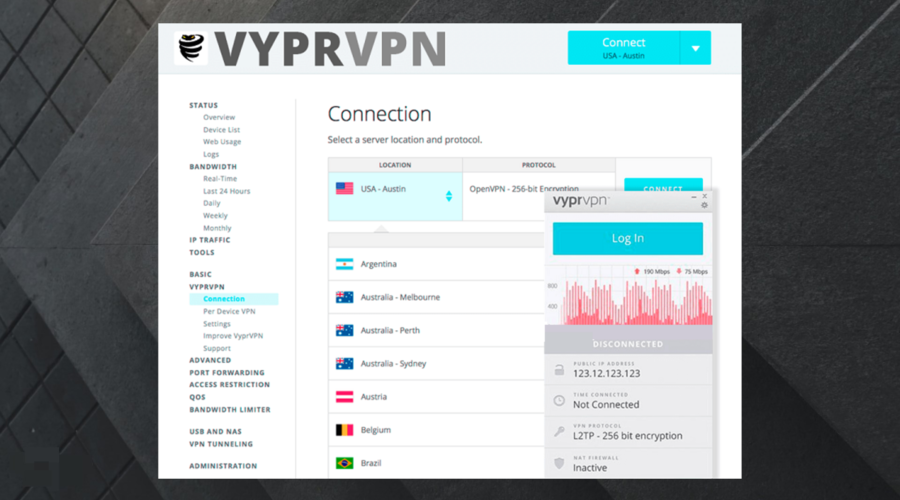Select the Argentina flag icon
This screenshot has height=500, width=900.
coord(345,264)
